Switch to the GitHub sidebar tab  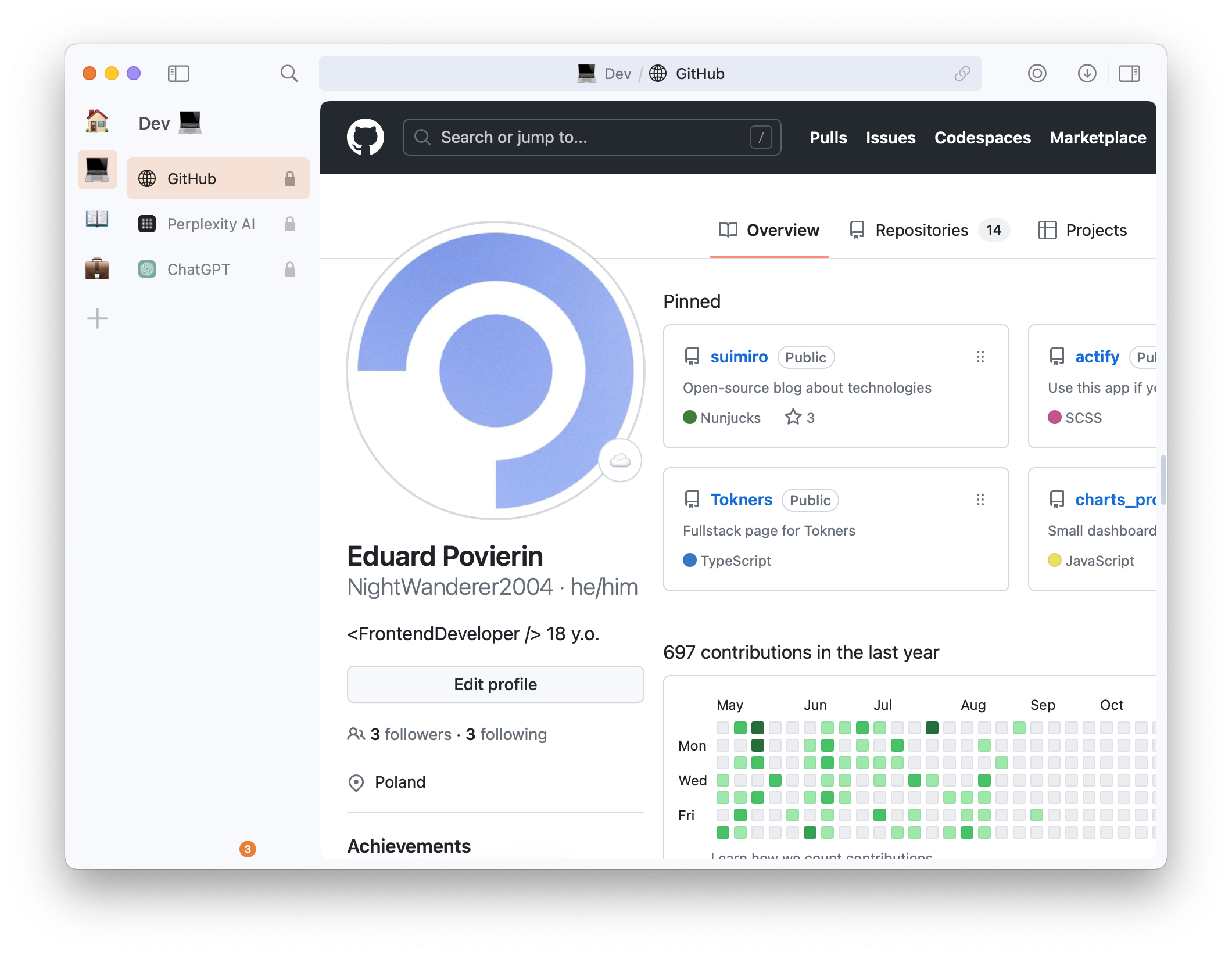coord(218,178)
